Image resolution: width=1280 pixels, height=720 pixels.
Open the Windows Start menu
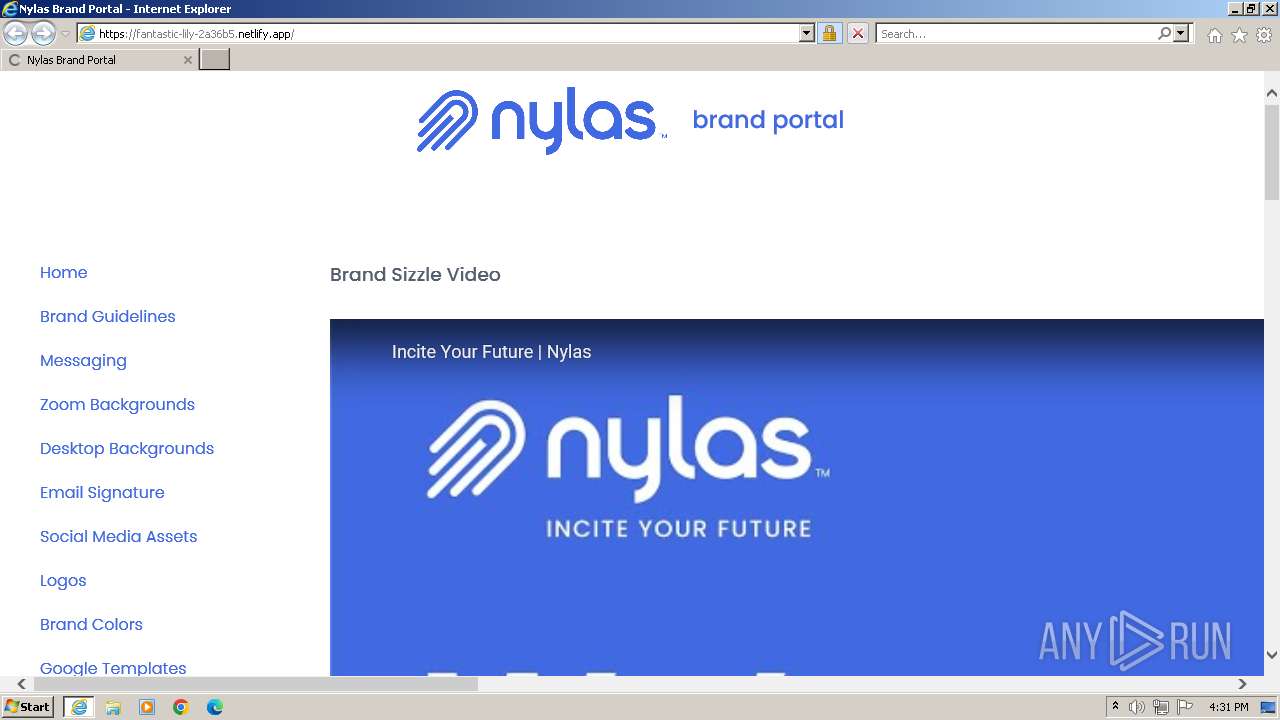tap(28, 707)
